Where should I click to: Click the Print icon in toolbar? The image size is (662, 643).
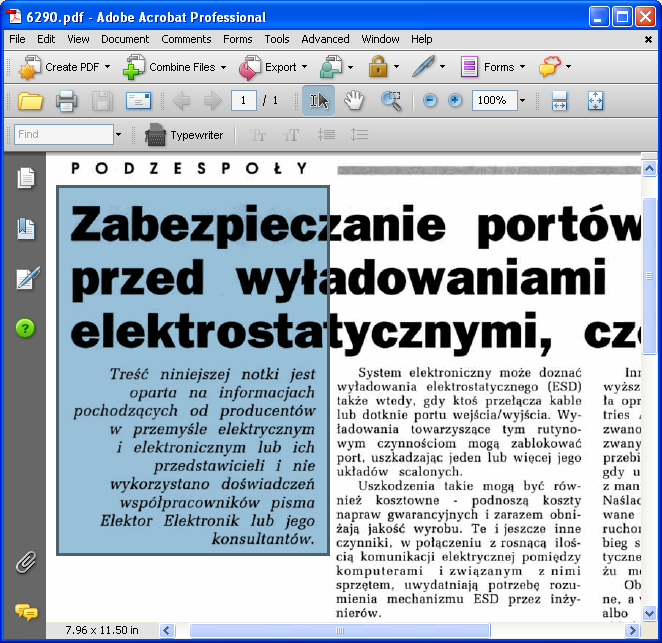pos(66,101)
